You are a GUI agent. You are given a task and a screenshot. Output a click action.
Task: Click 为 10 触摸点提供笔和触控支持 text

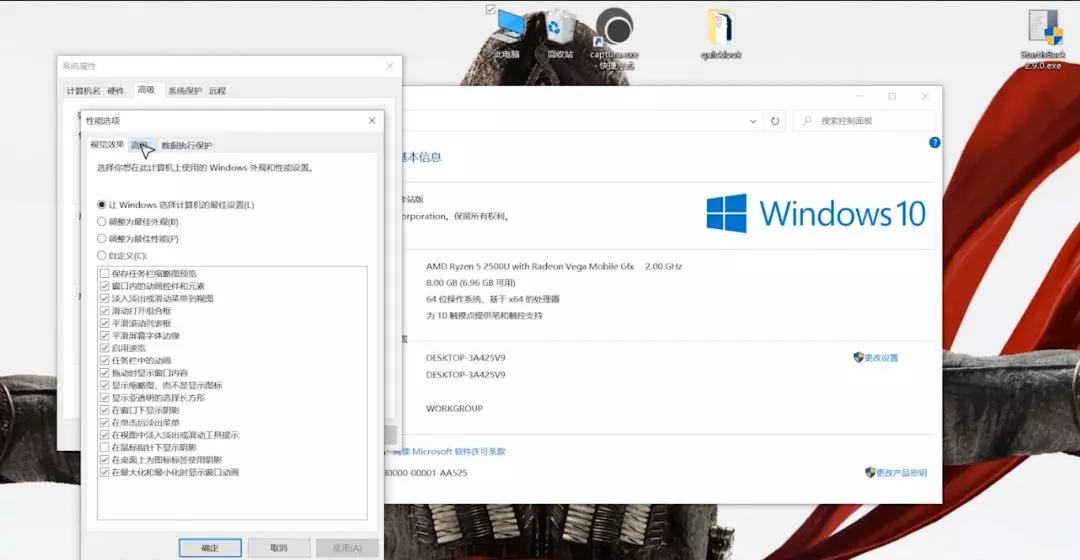click(484, 315)
